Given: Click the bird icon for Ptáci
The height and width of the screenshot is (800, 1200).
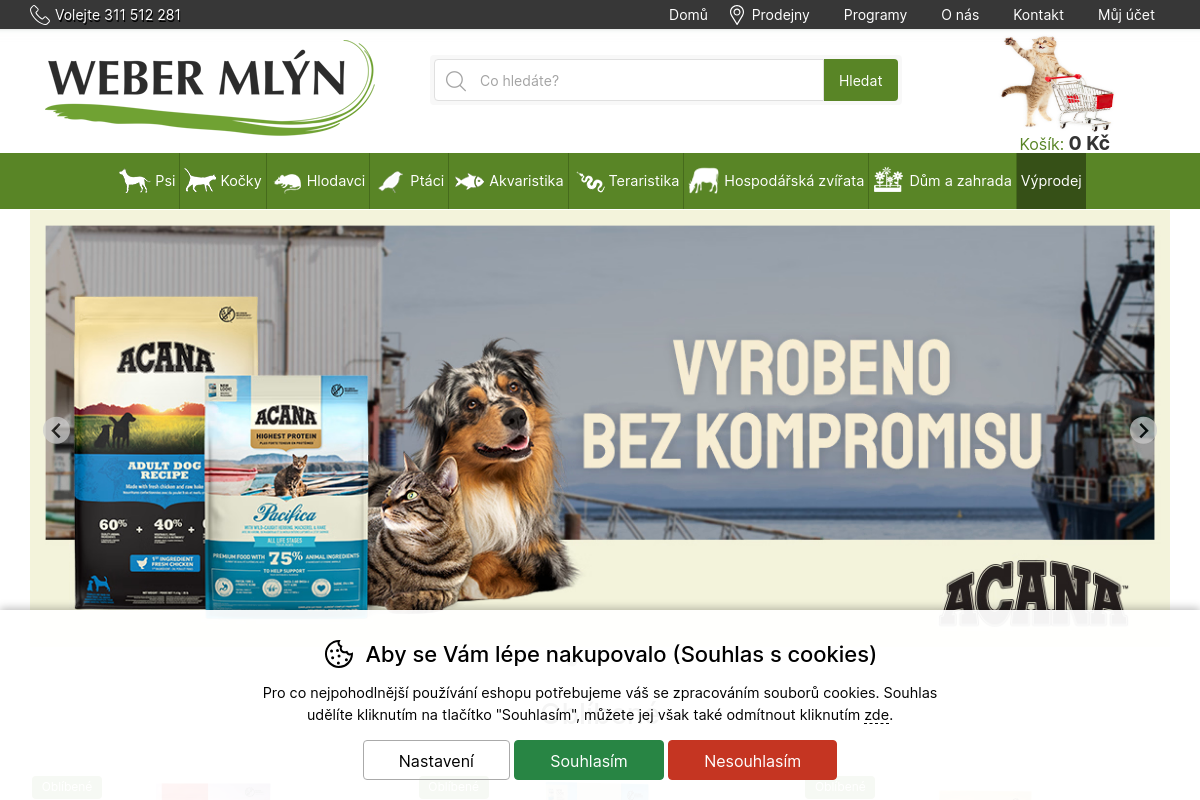Looking at the screenshot, I should point(390,181).
